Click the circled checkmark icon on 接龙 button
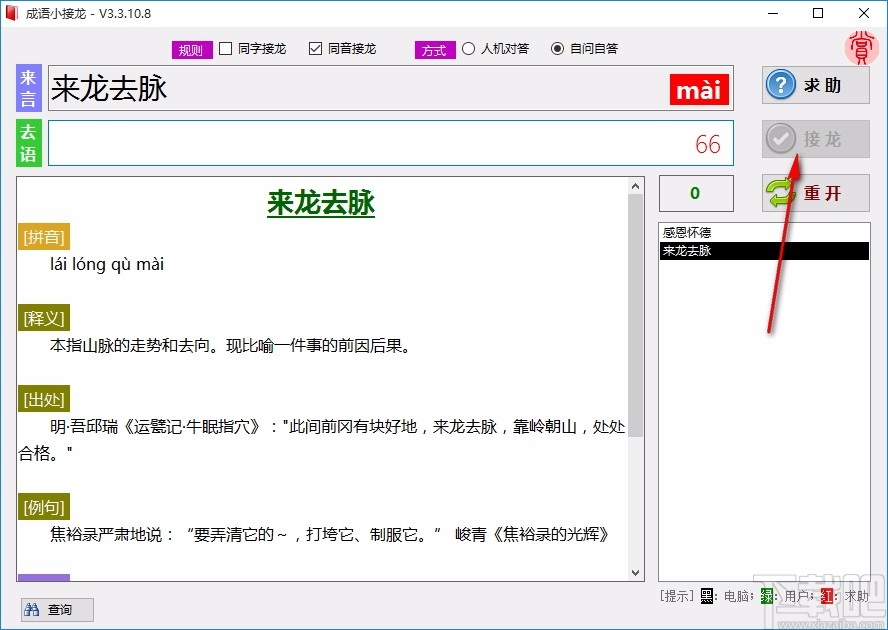The width and height of the screenshot is (888, 630). (x=781, y=139)
